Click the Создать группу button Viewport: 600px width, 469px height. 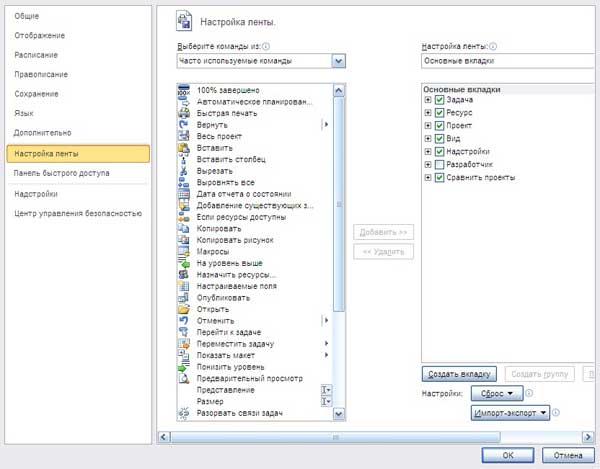(540, 374)
